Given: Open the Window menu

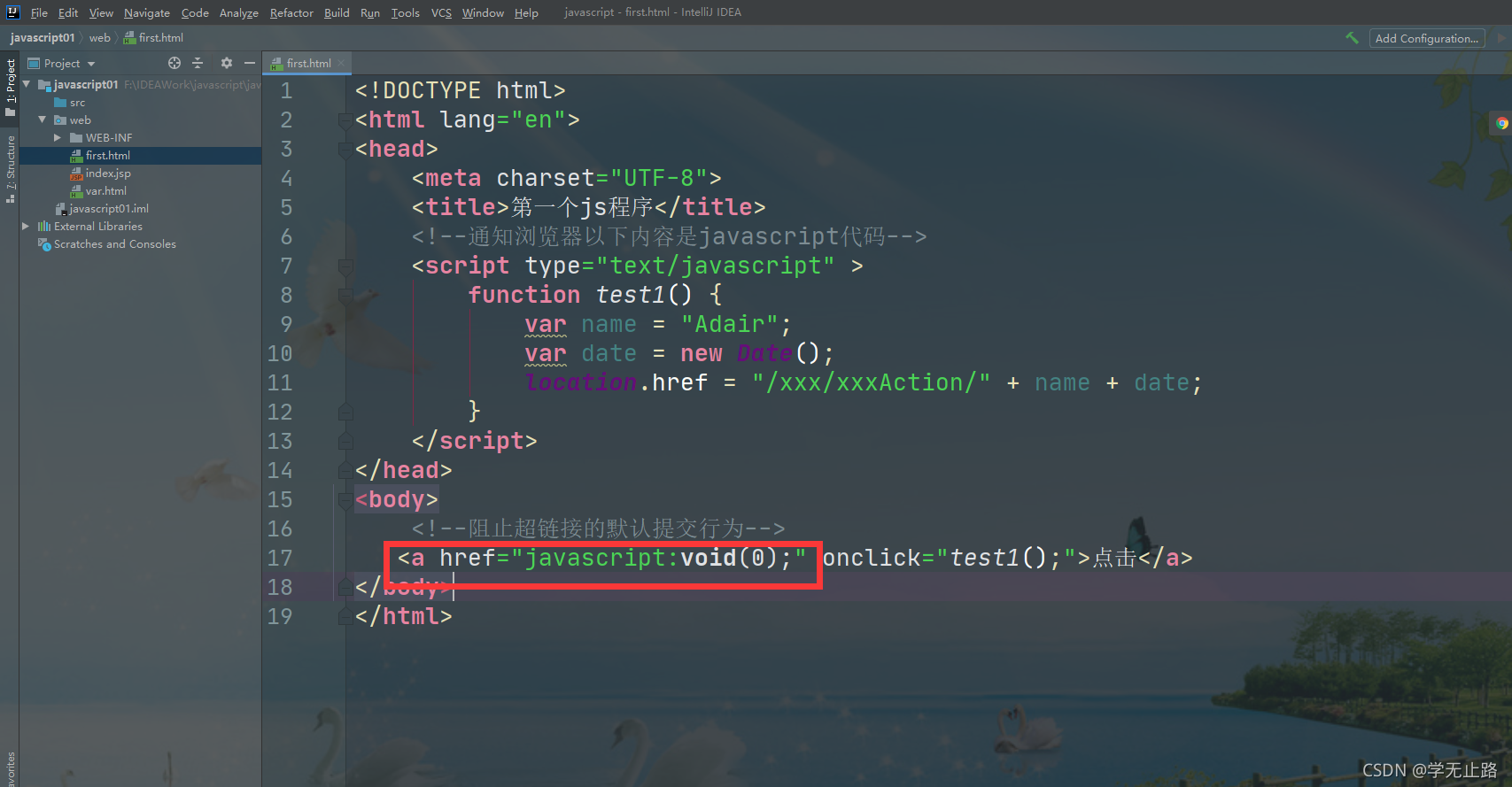Looking at the screenshot, I should coord(483,12).
